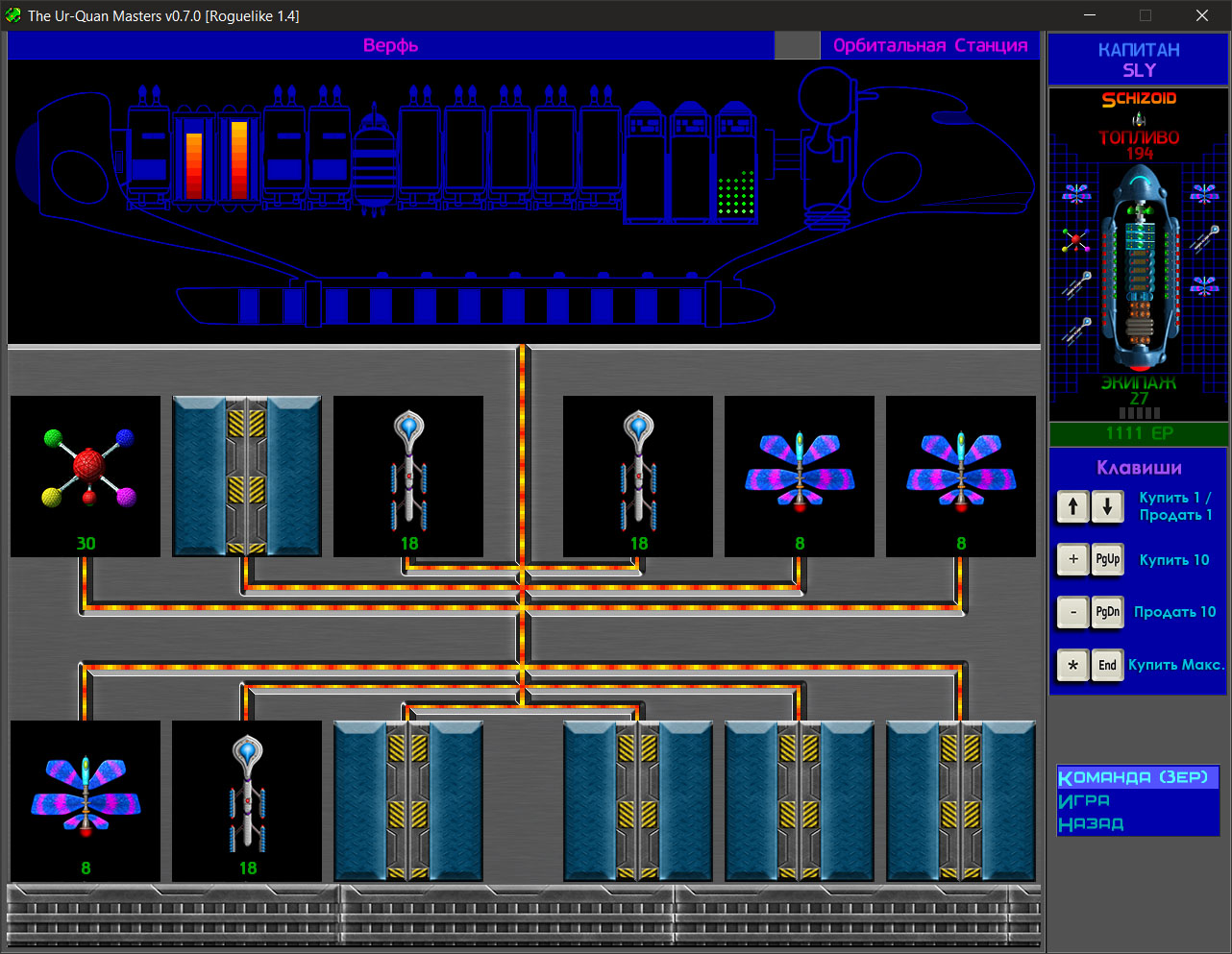Click the flagship image in the status panel

pos(1140,269)
